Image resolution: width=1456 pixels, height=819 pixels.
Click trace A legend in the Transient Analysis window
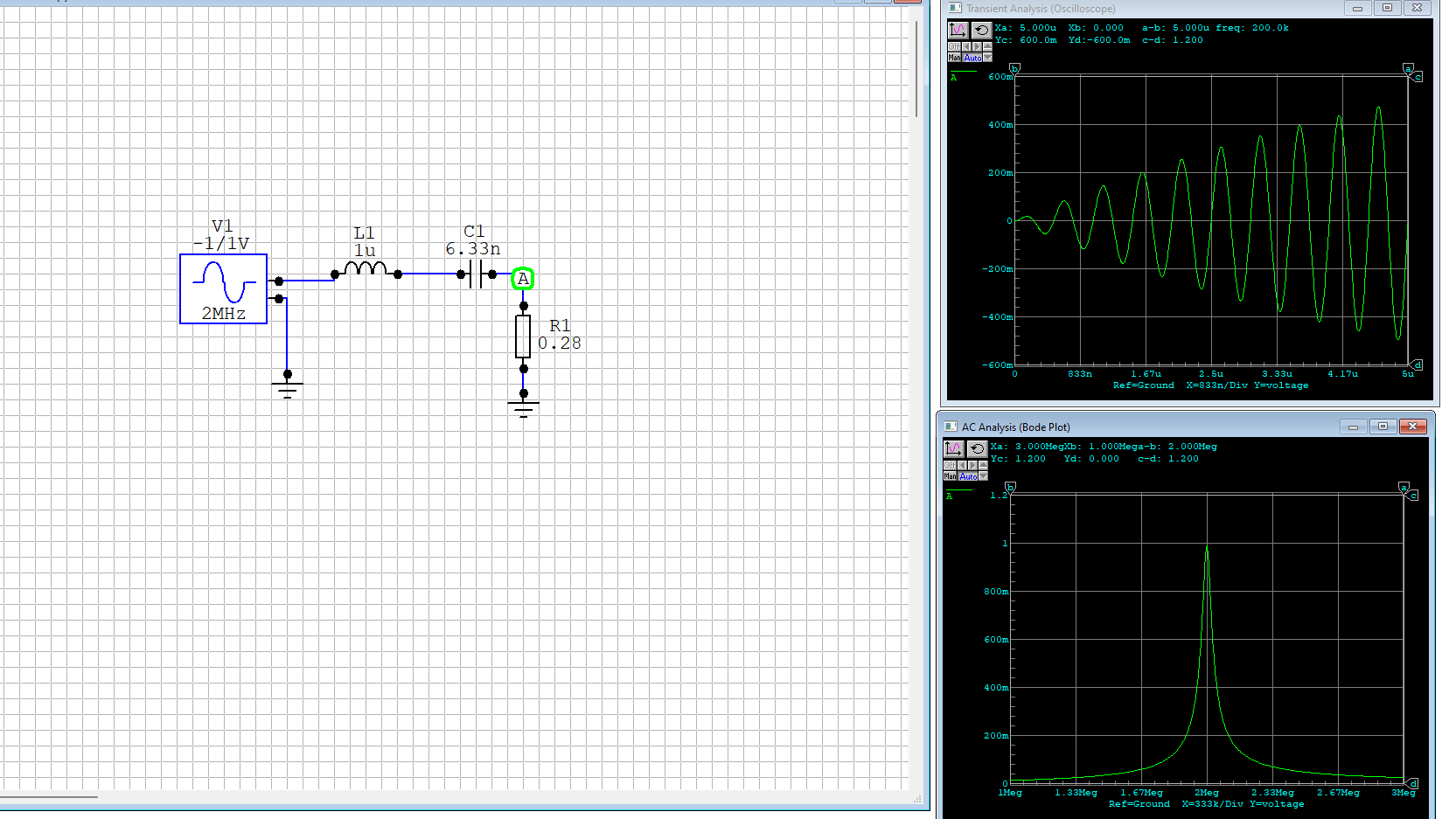click(x=963, y=75)
